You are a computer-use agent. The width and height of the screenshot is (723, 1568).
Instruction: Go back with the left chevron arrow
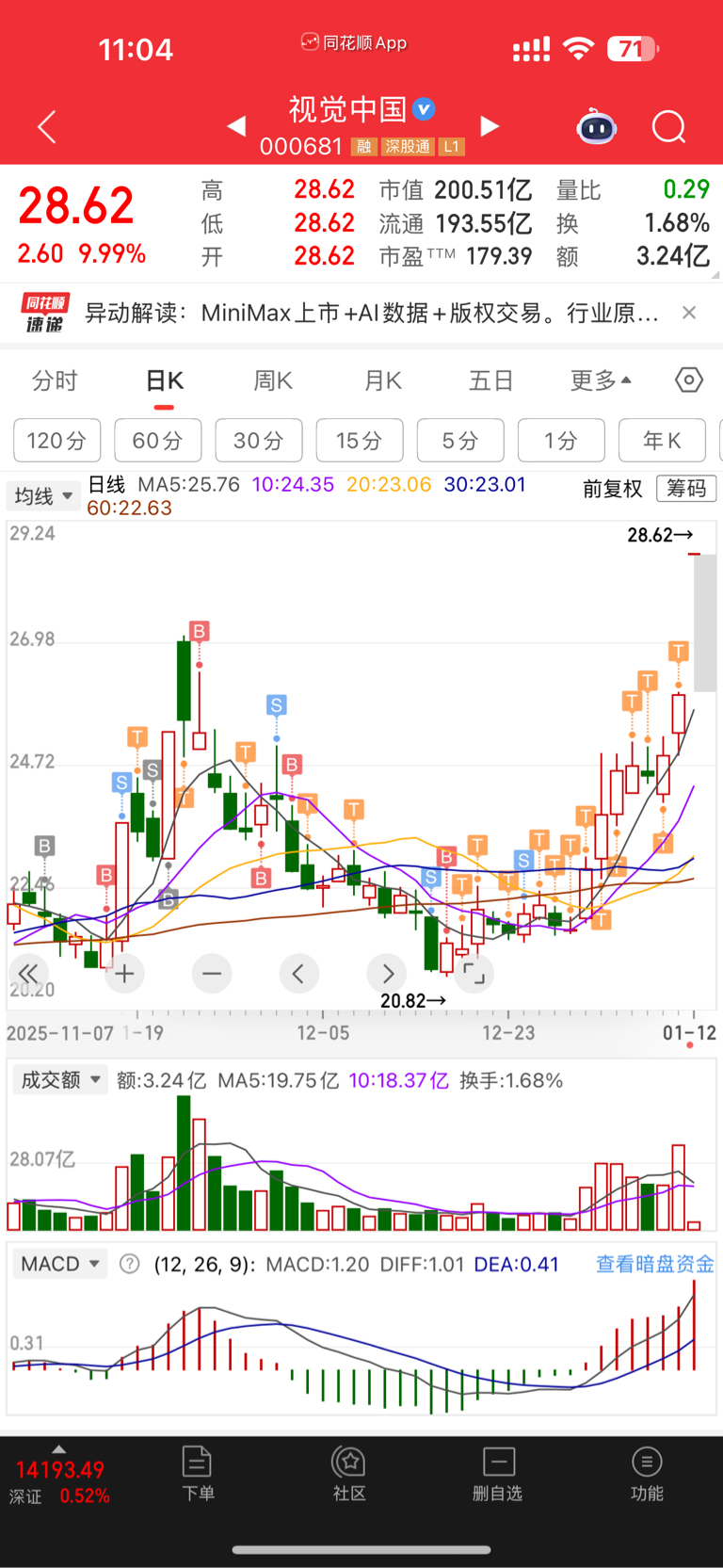pos(47,126)
